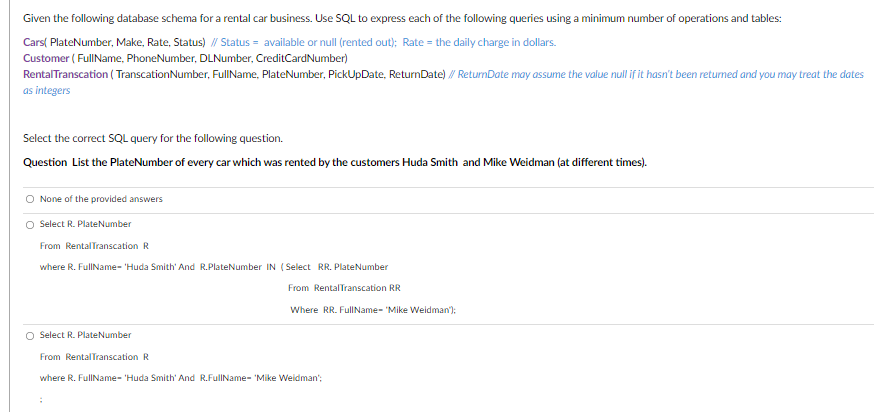Screen dimensions: 880x412
Task: Click the where line containing "R.PlateNumber IN"
Action: pyautogui.click(x=213, y=267)
